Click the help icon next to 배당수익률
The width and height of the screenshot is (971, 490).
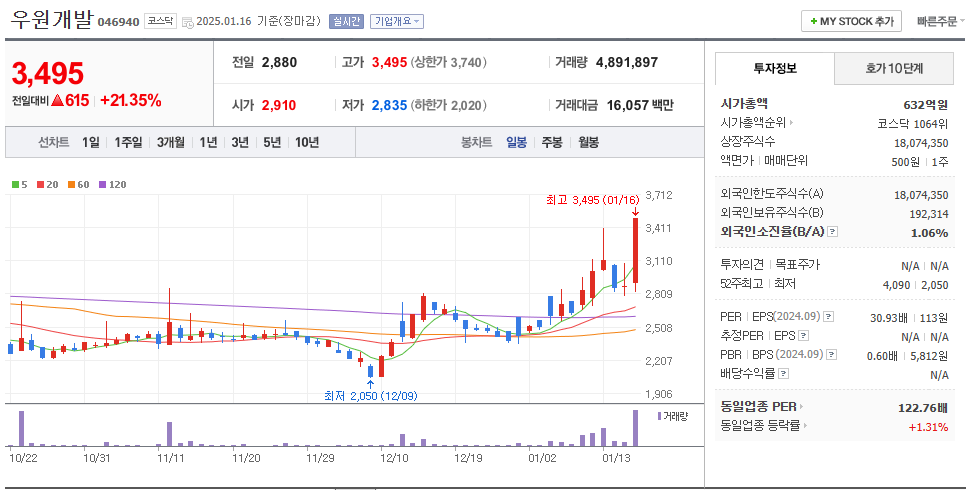[783, 374]
